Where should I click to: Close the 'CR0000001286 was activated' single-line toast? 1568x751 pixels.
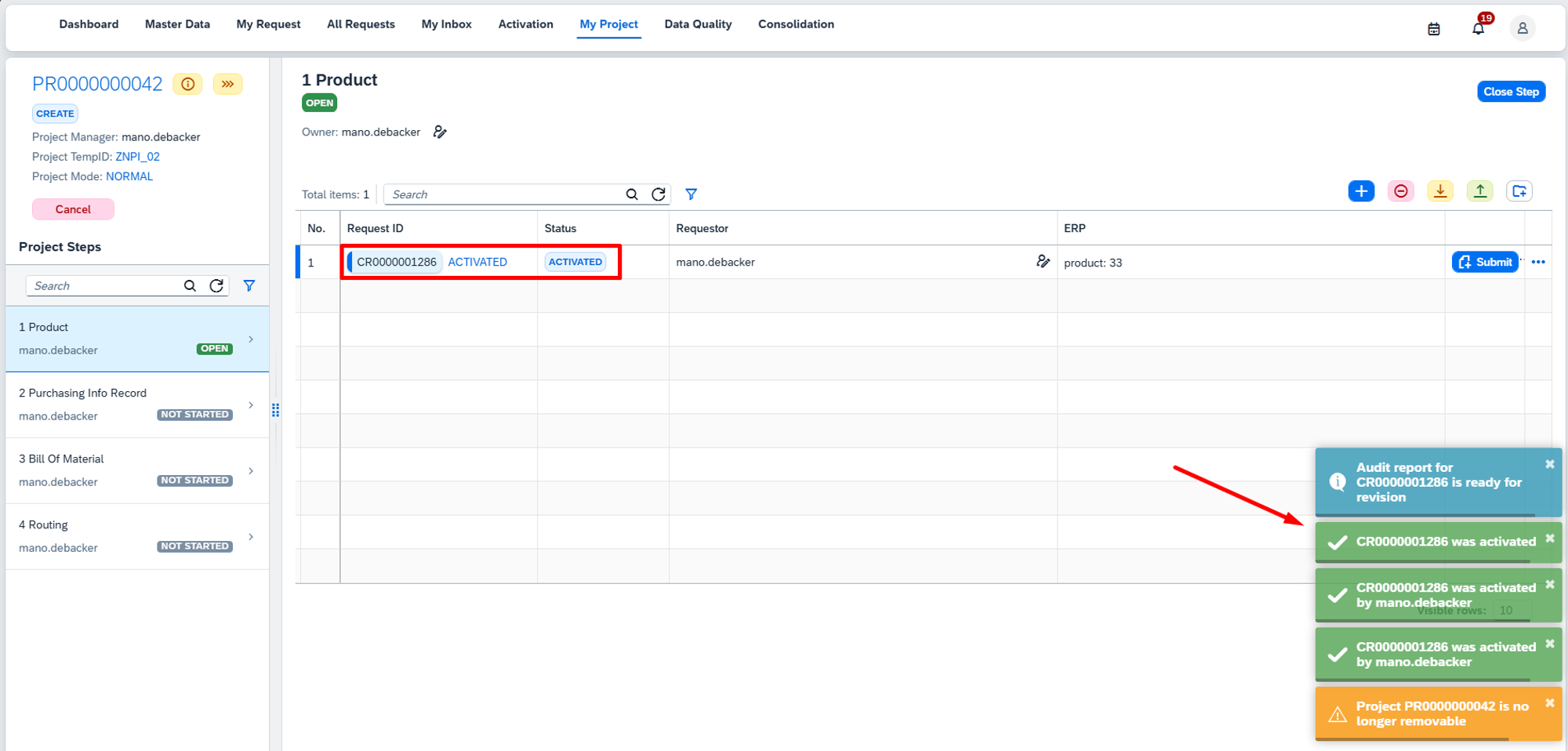(x=1550, y=539)
